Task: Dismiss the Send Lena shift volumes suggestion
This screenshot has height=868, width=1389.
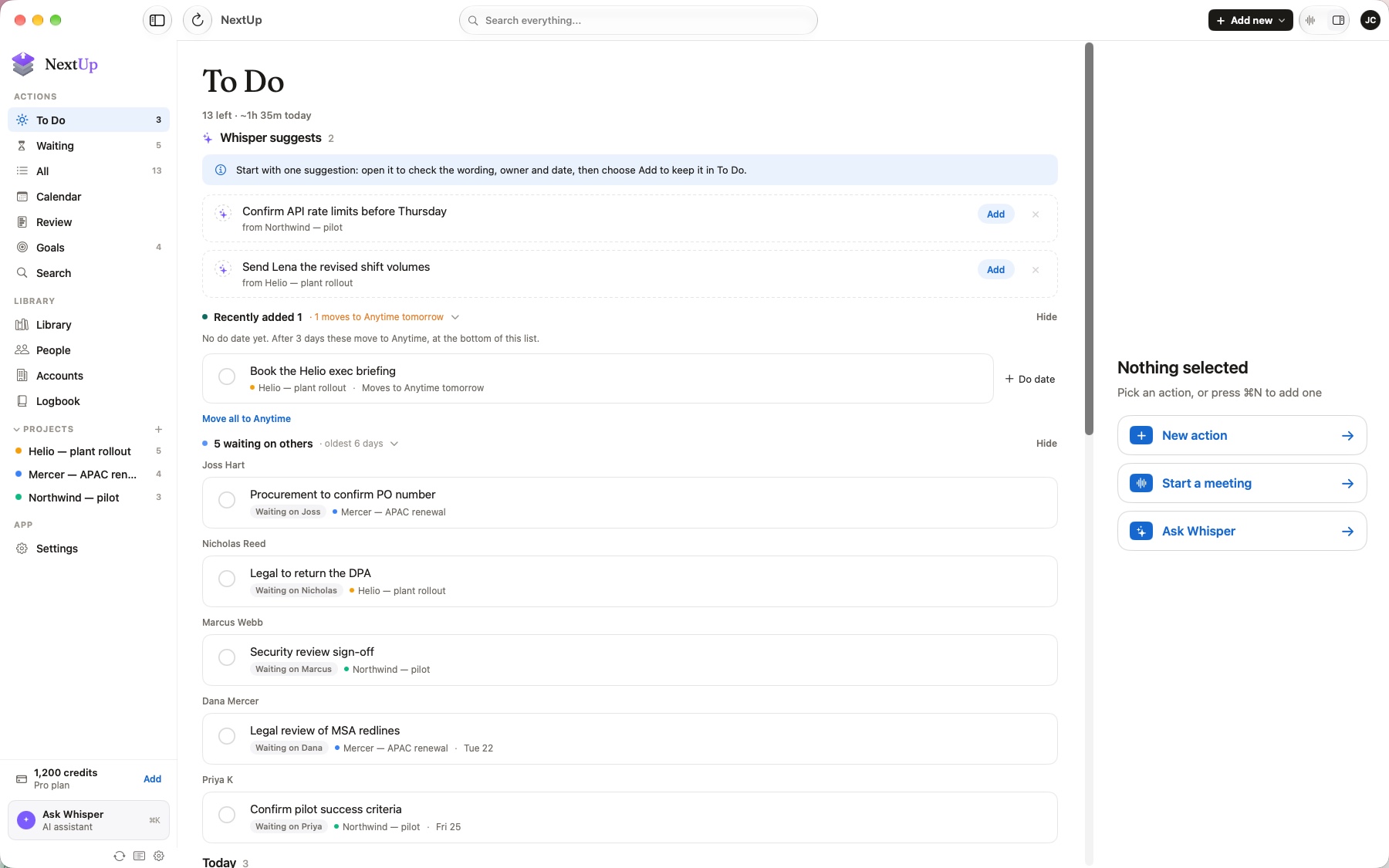Action: tap(1036, 270)
